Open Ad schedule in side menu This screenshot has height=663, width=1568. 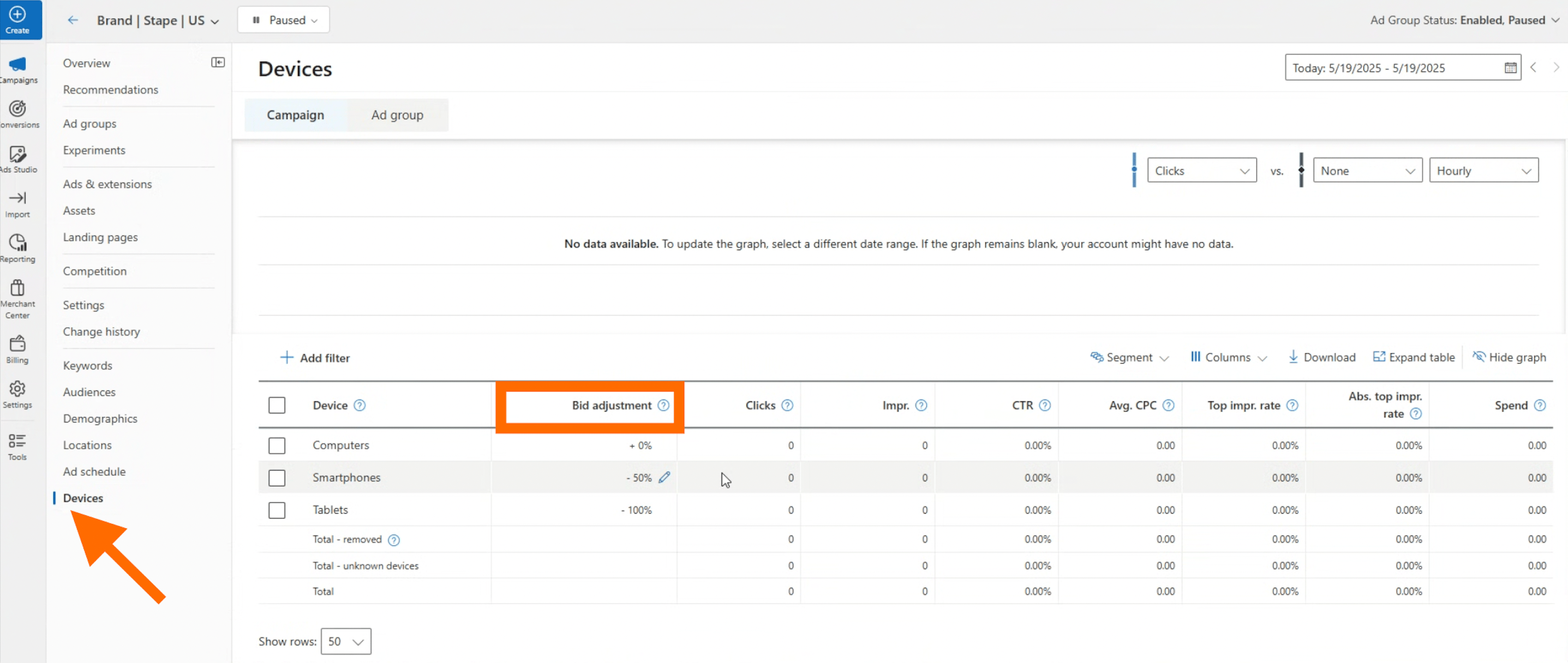94,472
